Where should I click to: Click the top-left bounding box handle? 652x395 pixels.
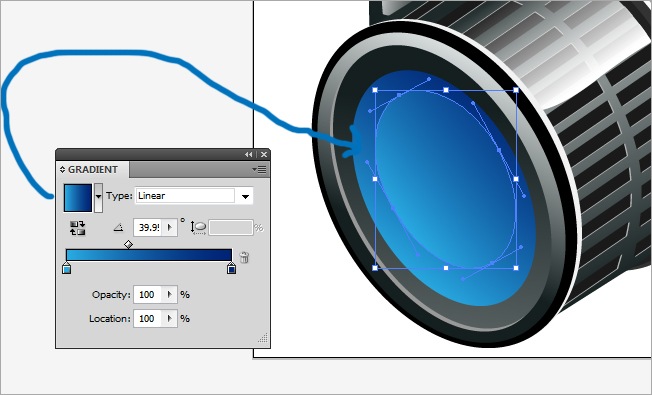(x=375, y=90)
